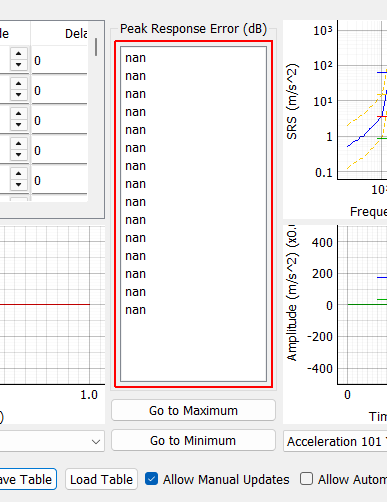Increment the fourth row's stepper up arrow
Image resolution: width=387 pixels, height=502 pixels.
pyautogui.click(x=19, y=143)
